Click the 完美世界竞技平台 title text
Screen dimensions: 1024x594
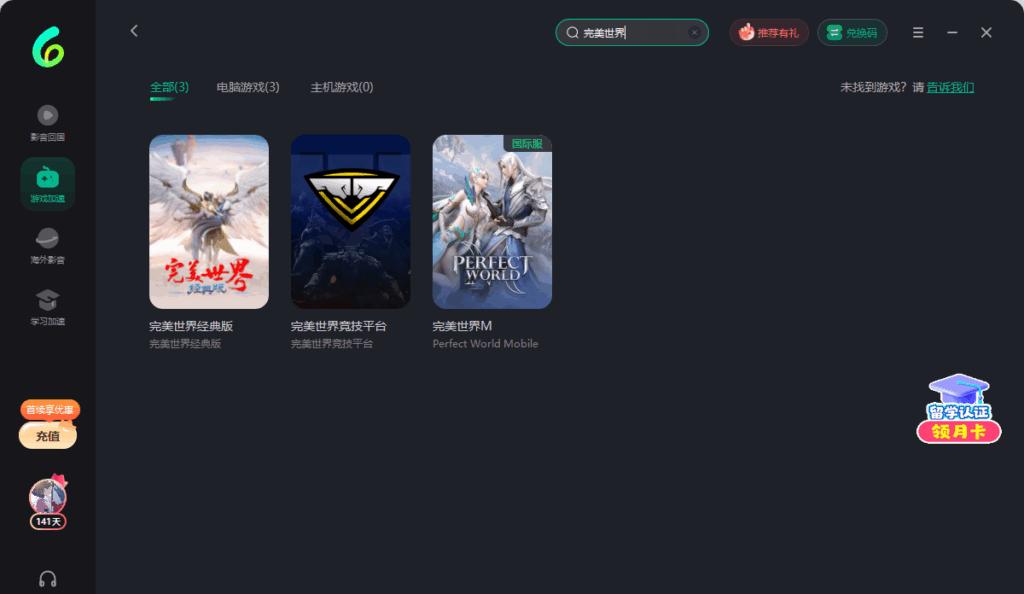click(x=338, y=326)
